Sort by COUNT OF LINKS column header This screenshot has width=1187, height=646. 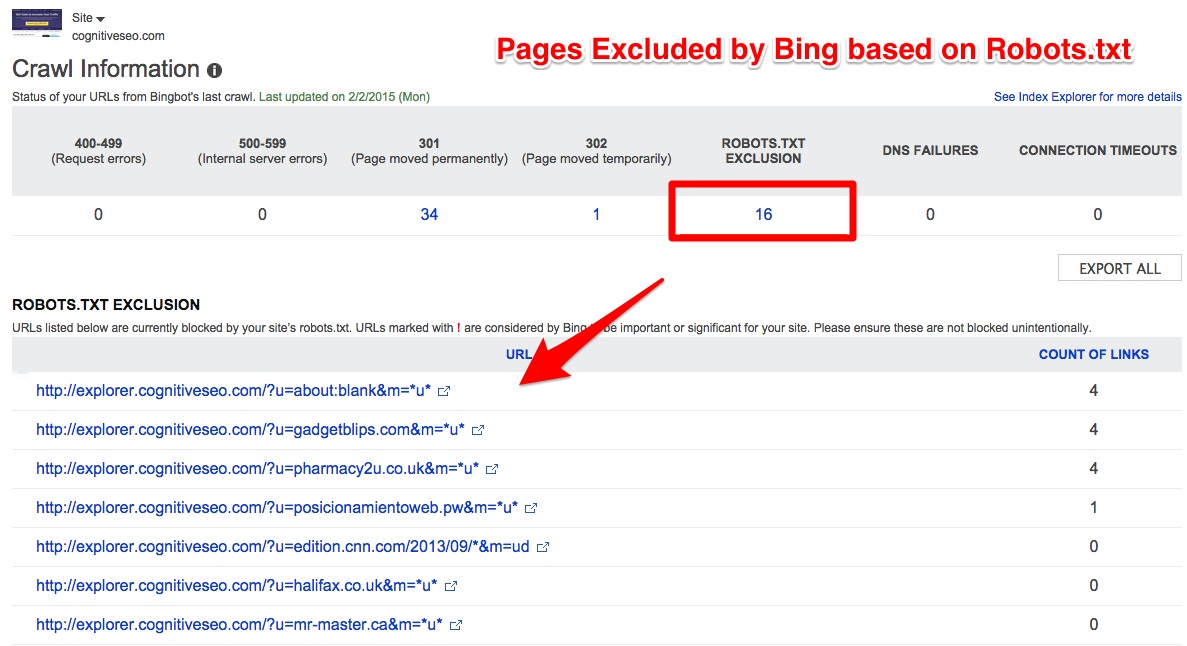tap(1093, 354)
